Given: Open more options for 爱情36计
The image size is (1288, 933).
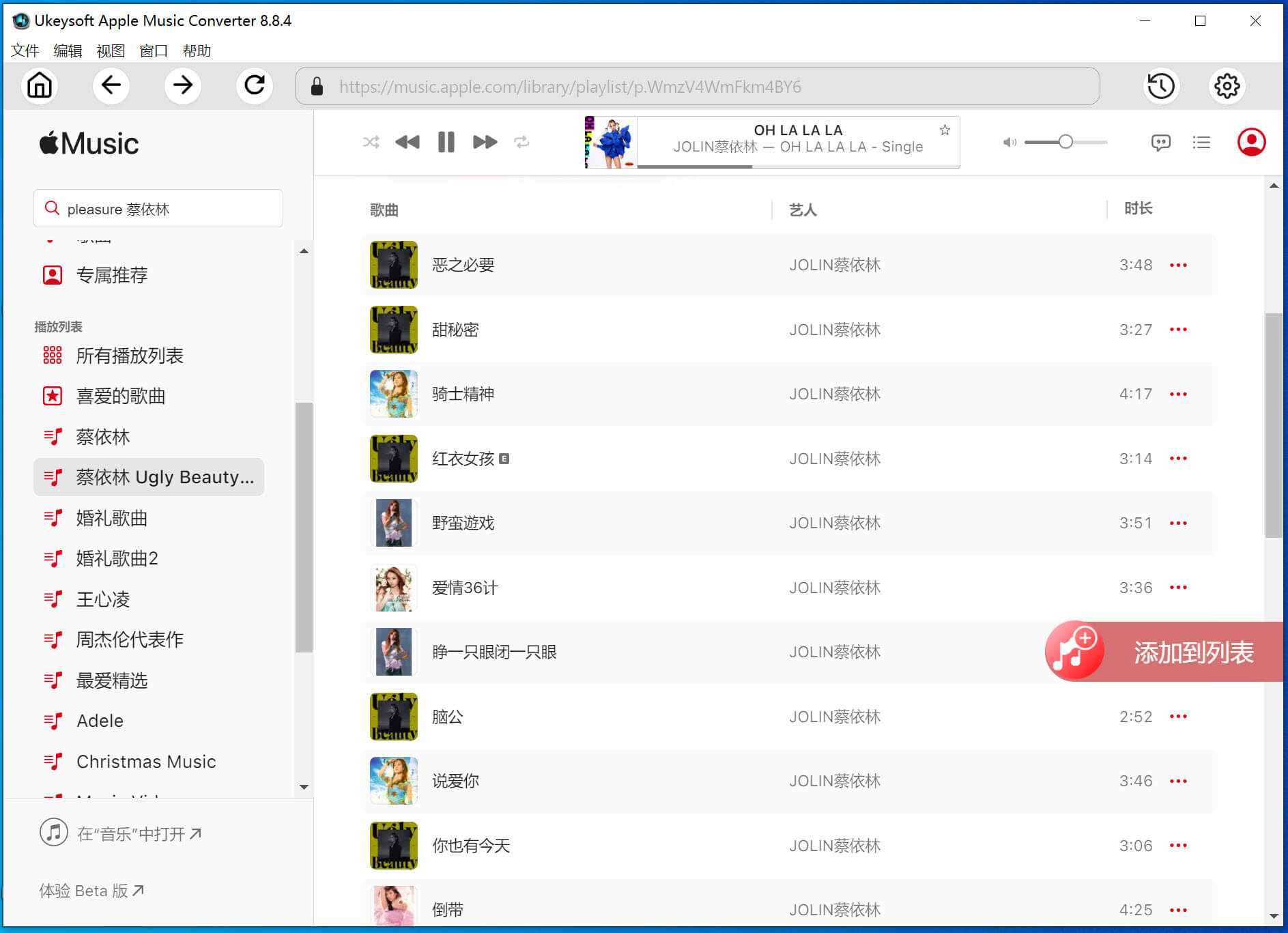Looking at the screenshot, I should point(1178,588).
